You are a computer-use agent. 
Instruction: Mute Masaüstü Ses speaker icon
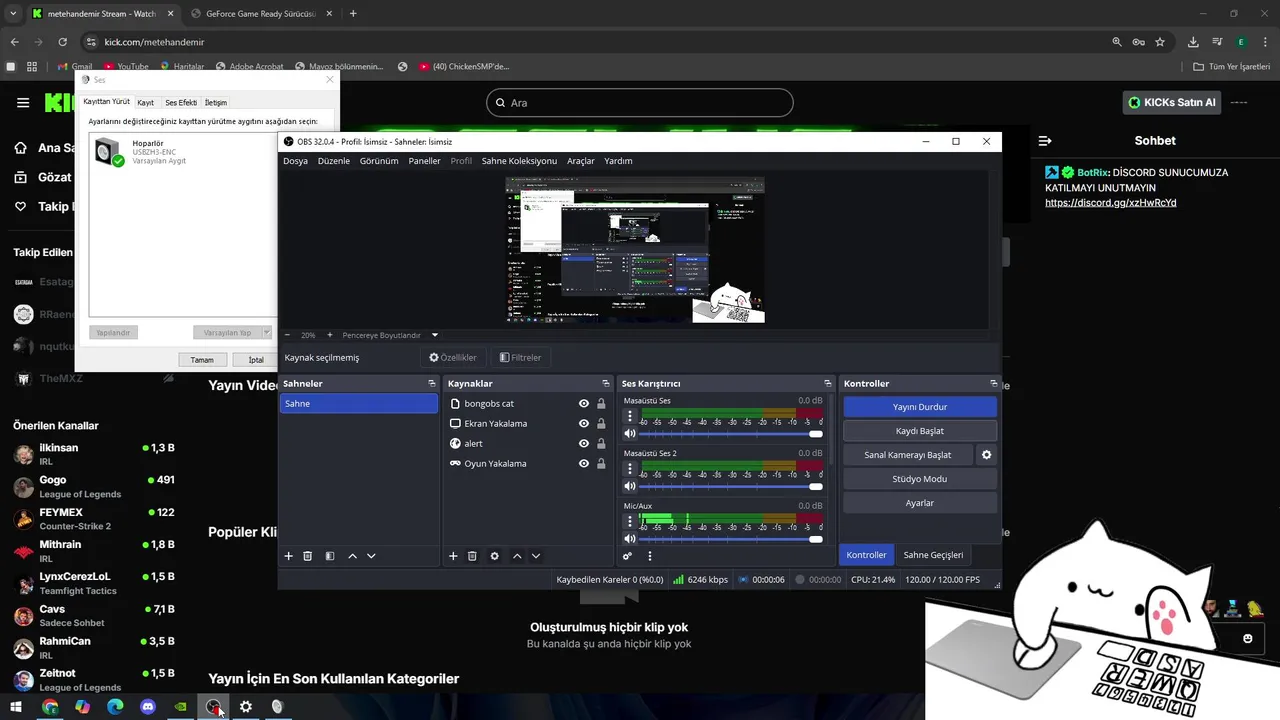coord(630,434)
